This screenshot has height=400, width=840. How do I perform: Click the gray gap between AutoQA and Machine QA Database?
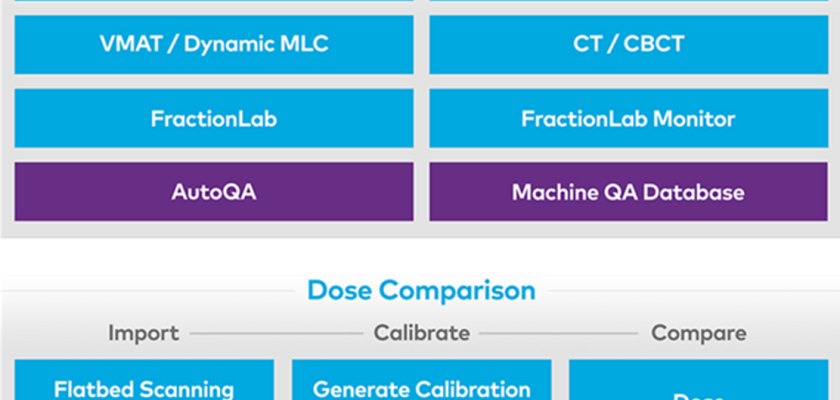(421, 192)
